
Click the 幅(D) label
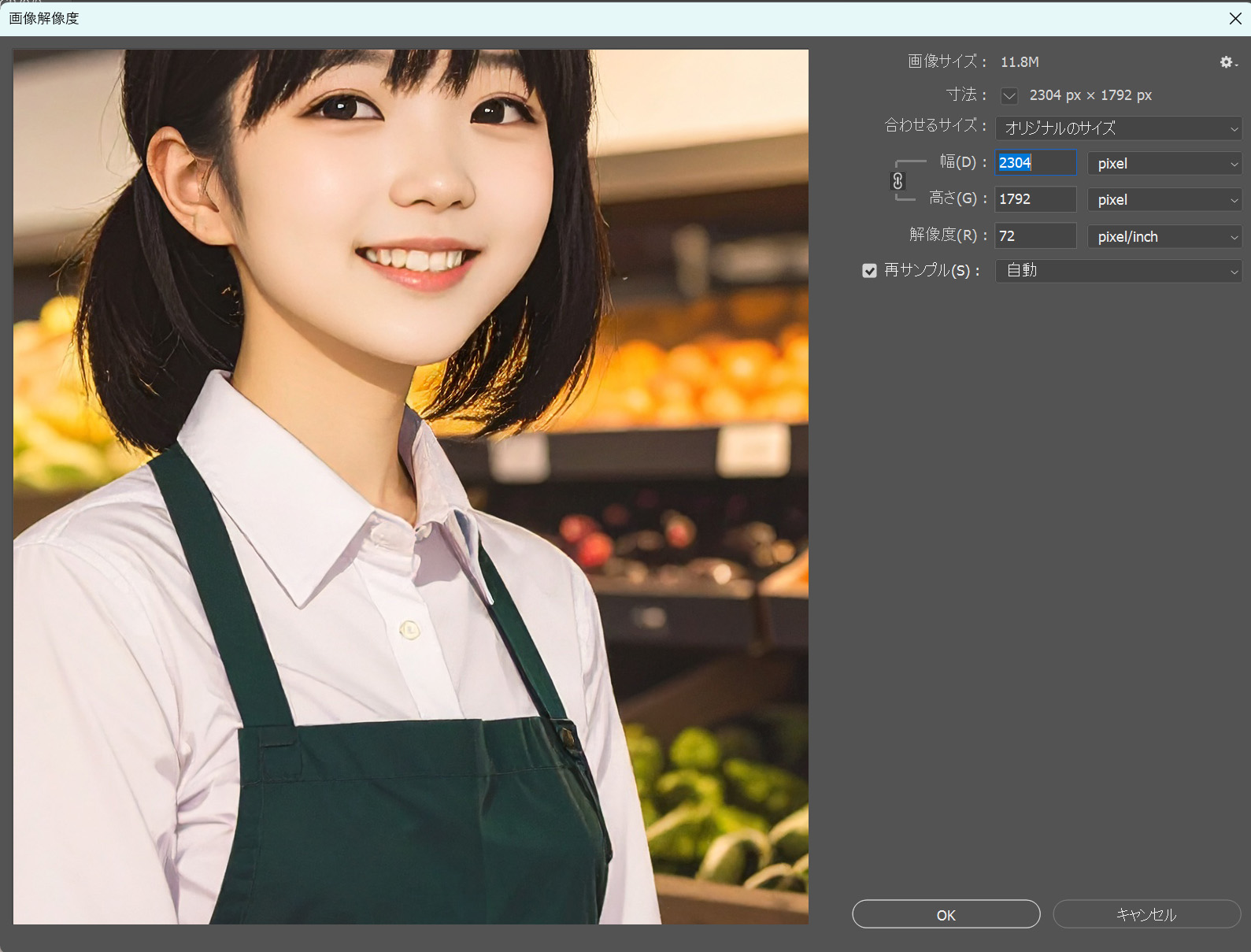point(963,162)
